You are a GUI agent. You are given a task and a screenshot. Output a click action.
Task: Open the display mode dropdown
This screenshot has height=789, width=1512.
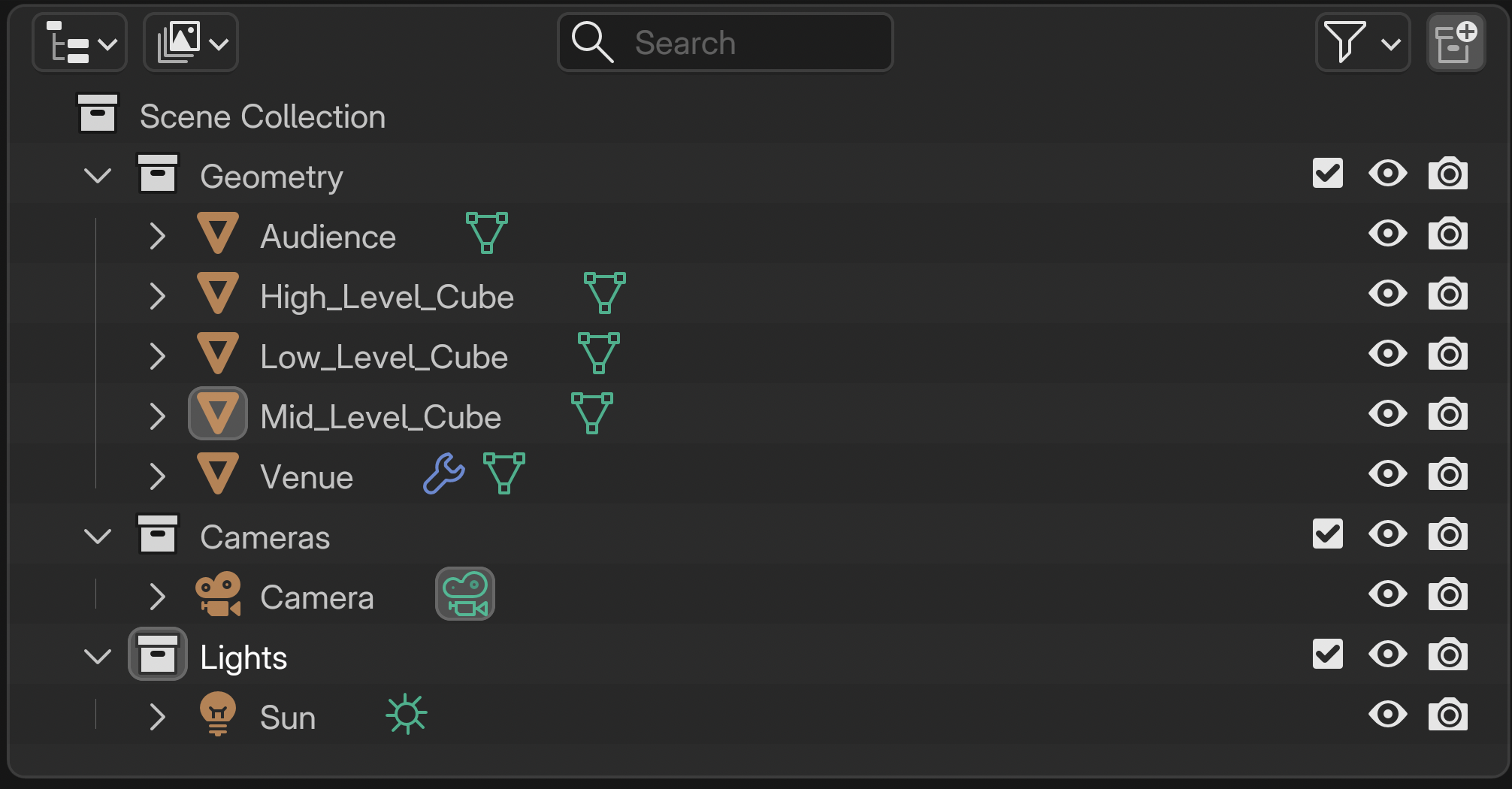[191, 43]
